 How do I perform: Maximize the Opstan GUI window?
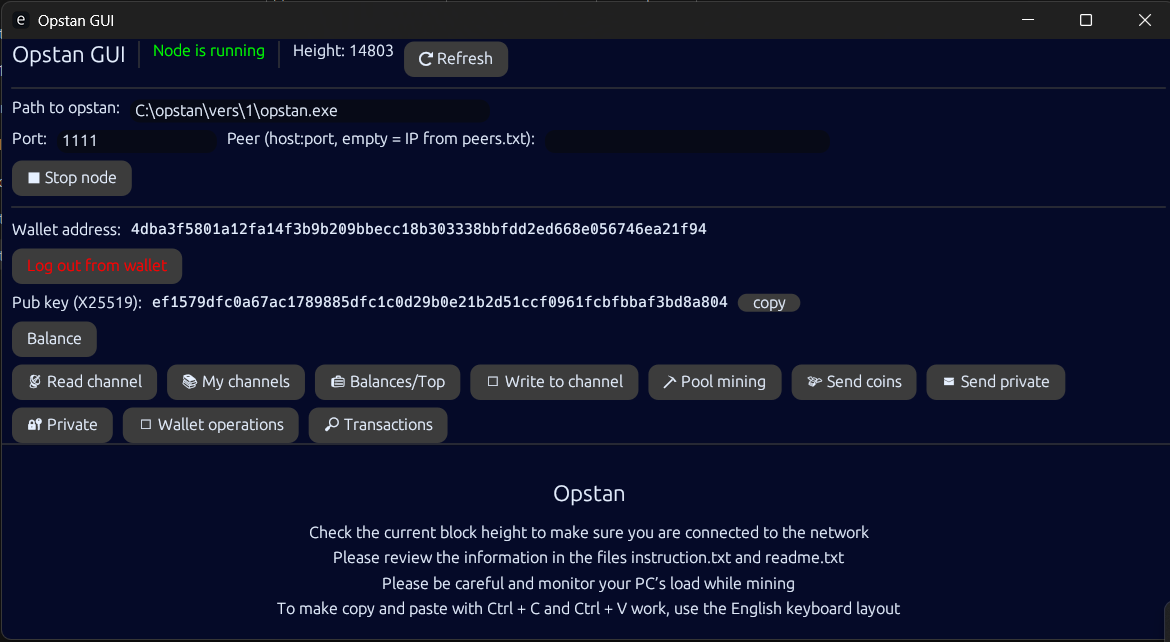[1086, 20]
